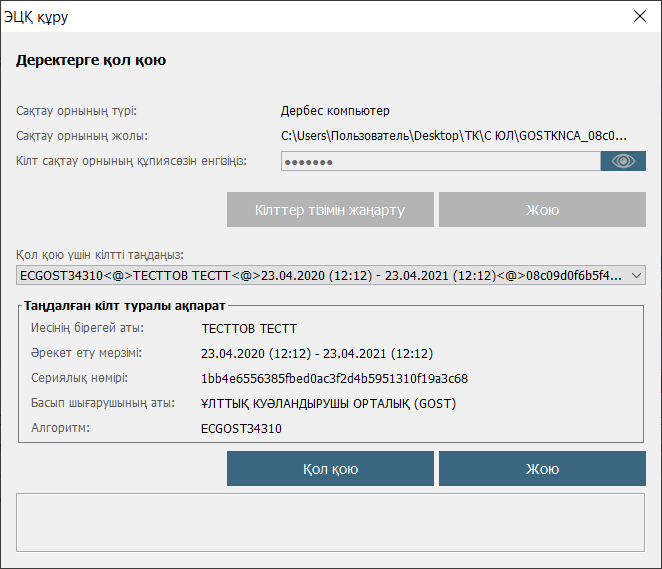Click 'Кілт сақтау орнының құпиясөзін енгізіңіз:' label
This screenshot has height=569, width=662.
click(131, 161)
